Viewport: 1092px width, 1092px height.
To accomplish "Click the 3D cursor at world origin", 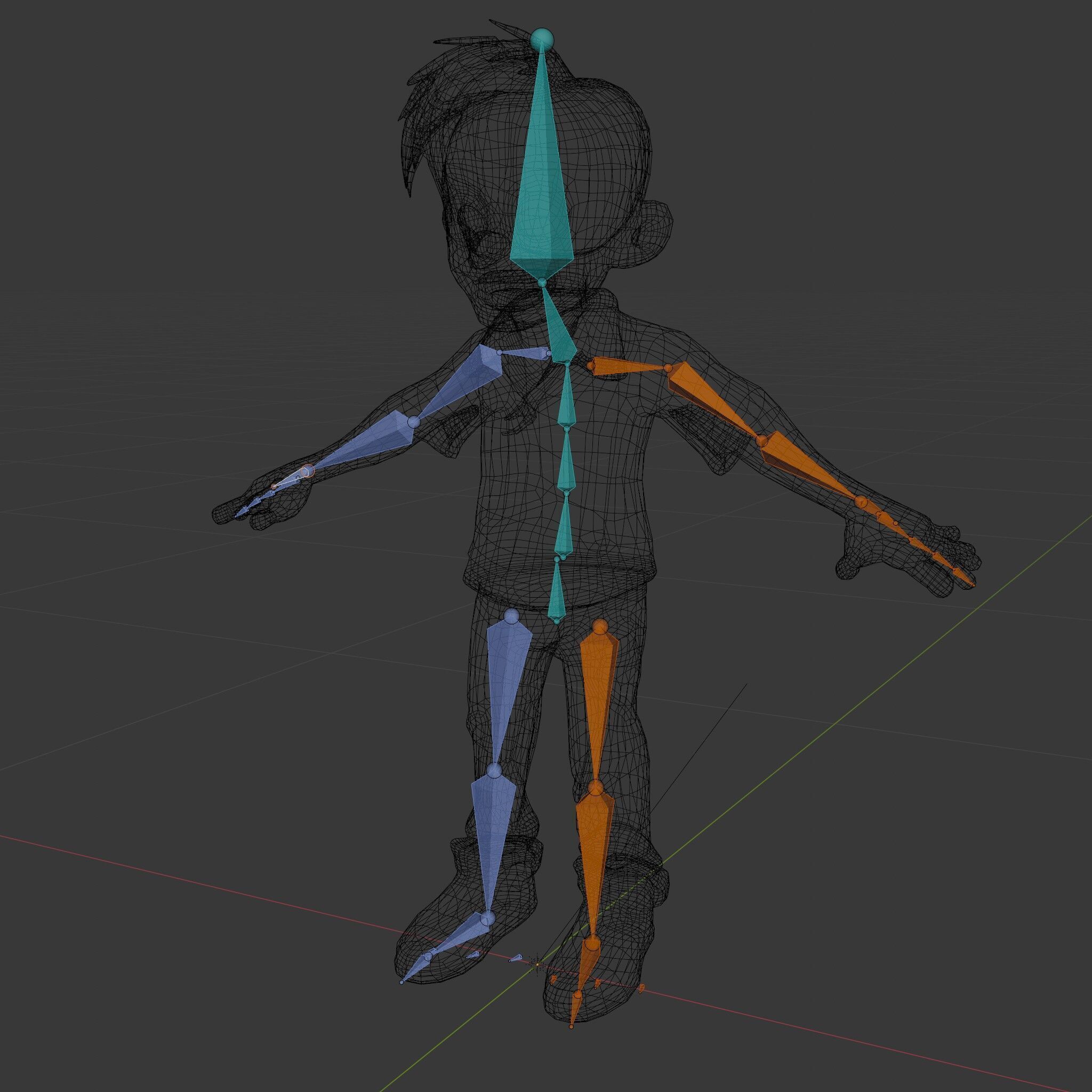I will tap(537, 964).
